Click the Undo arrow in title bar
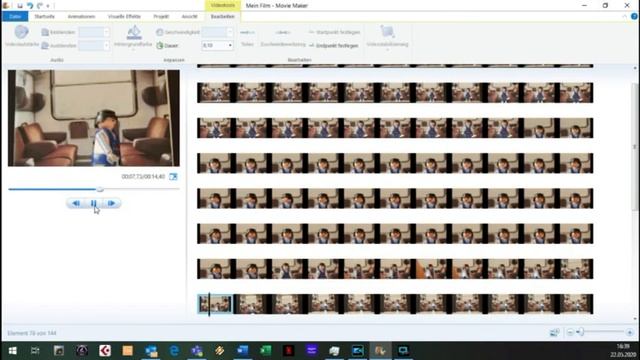640x360 pixels. coord(30,6)
